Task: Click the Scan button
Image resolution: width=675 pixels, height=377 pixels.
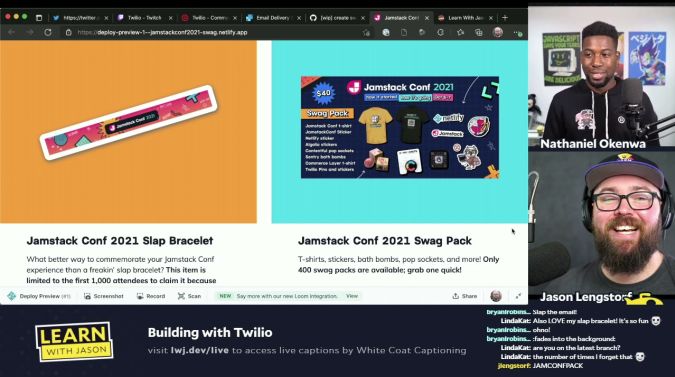Action: [x=189, y=296]
